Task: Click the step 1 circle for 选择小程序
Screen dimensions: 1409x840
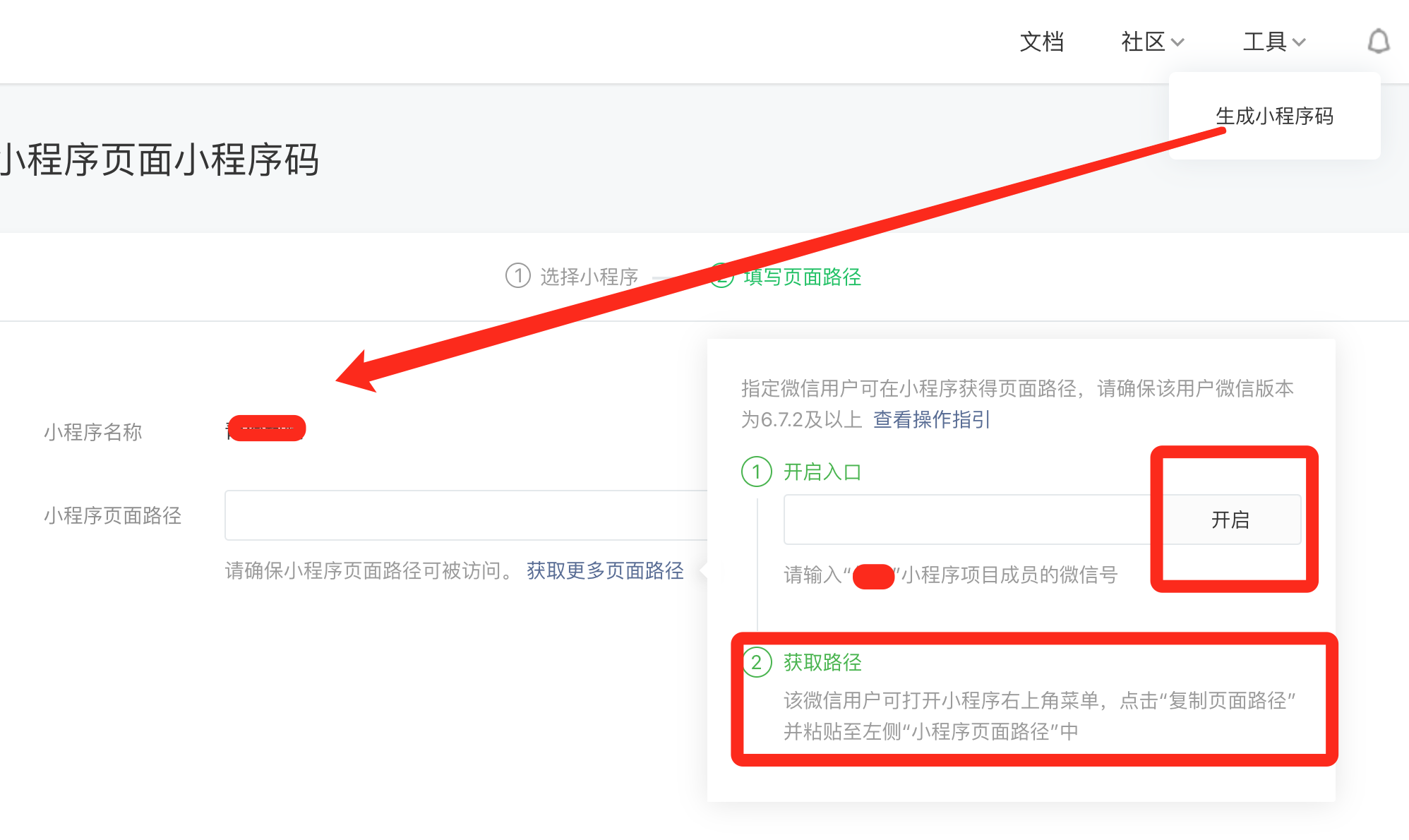Action: coord(517,276)
